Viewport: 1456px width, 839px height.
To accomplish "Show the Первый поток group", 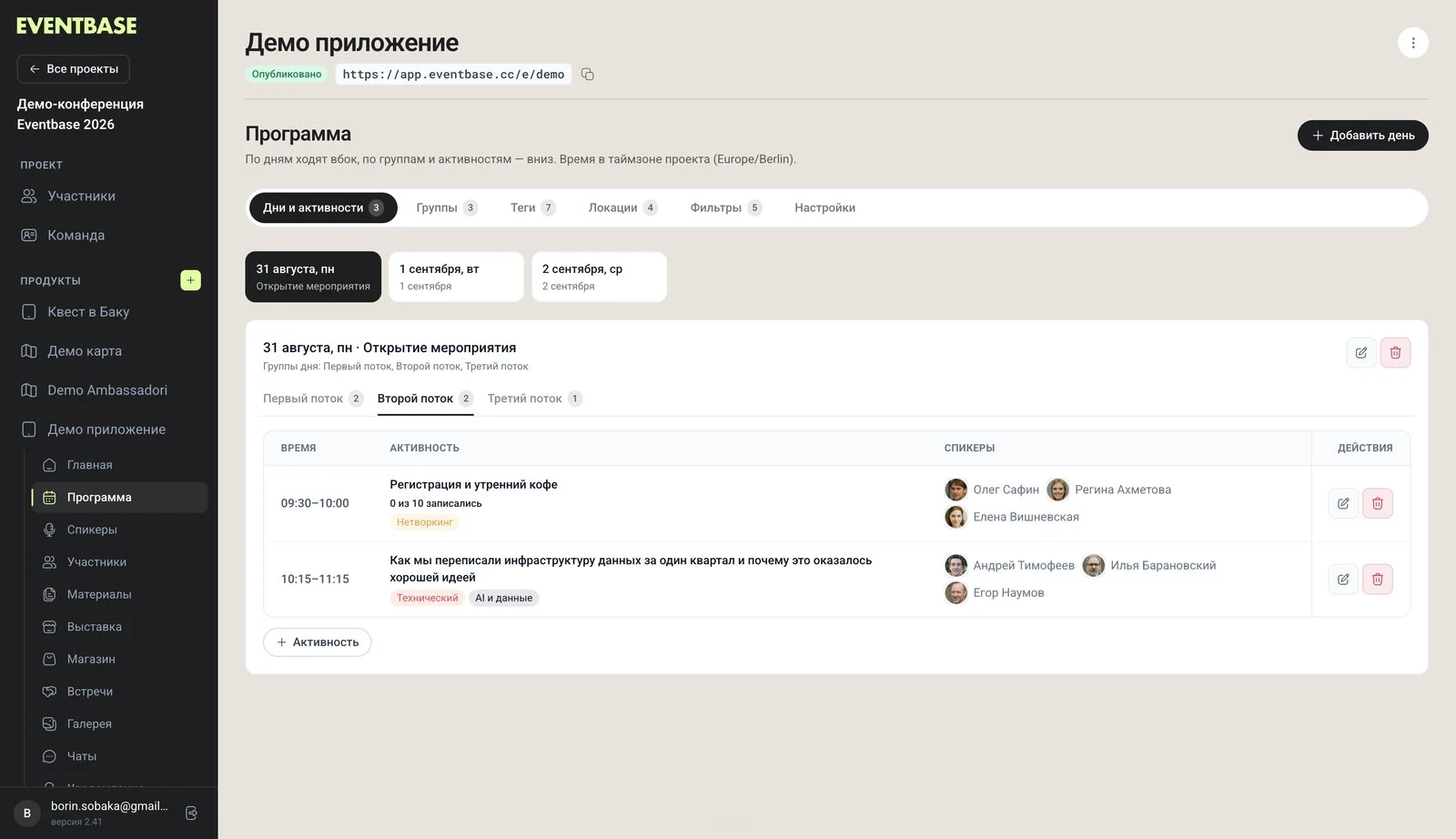I will [x=312, y=399].
